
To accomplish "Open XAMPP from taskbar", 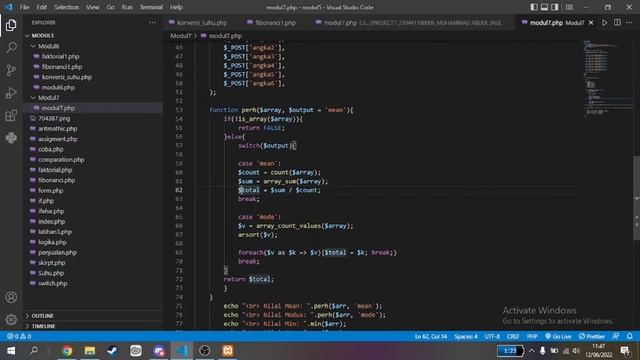I will click(x=228, y=351).
